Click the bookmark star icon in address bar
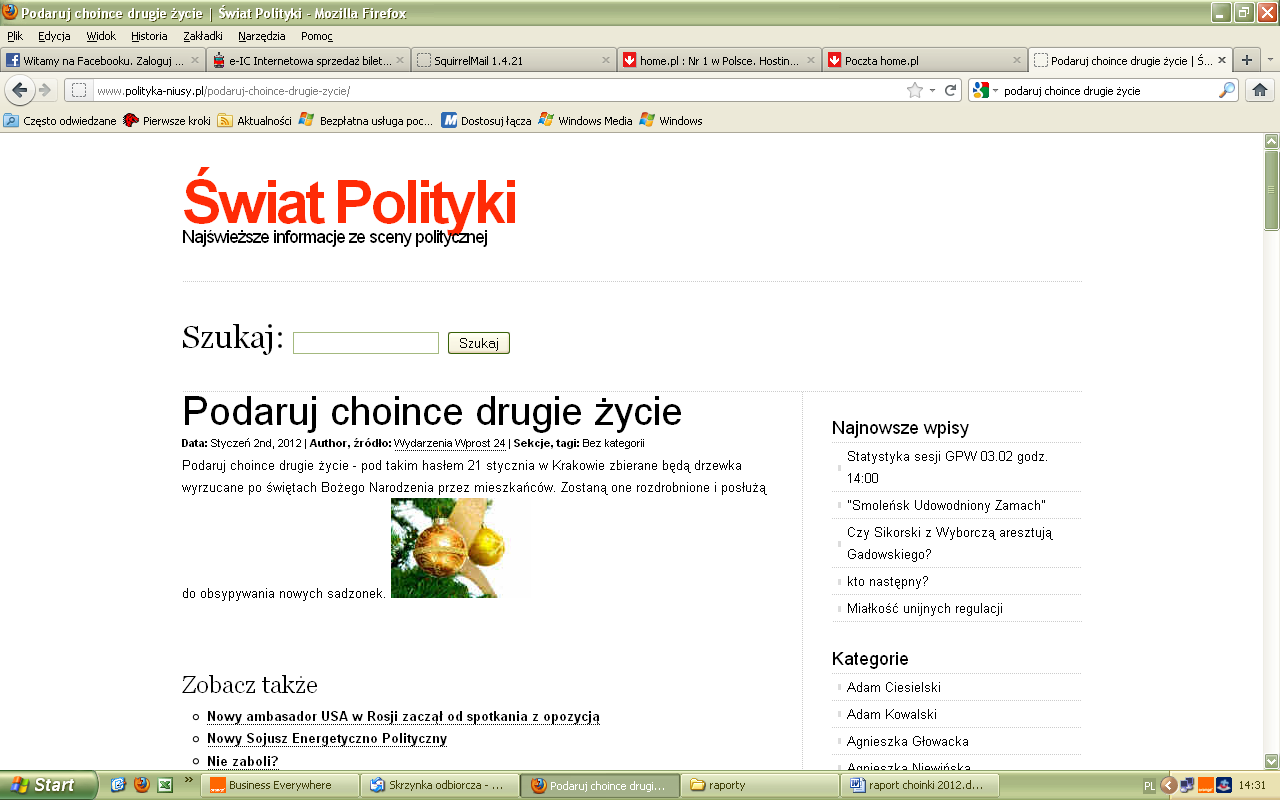 (914, 90)
